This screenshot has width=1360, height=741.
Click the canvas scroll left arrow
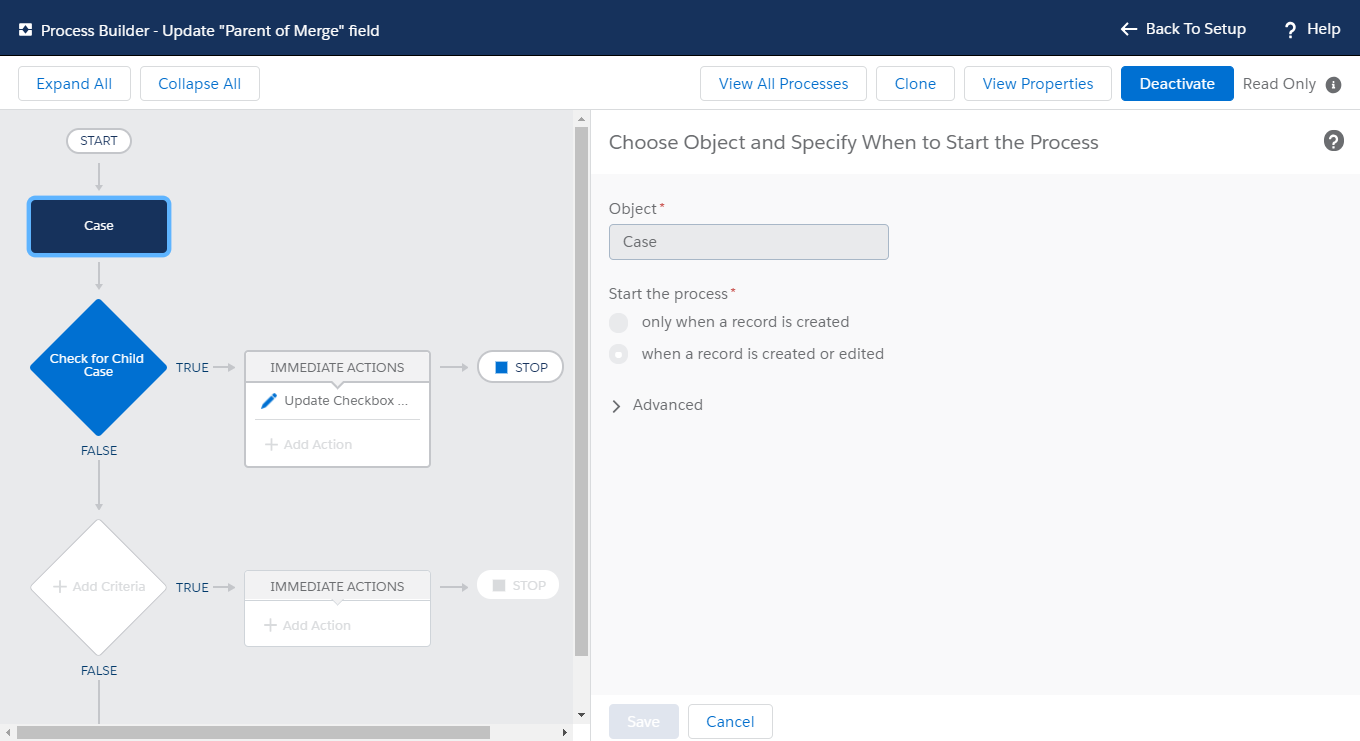(8, 732)
